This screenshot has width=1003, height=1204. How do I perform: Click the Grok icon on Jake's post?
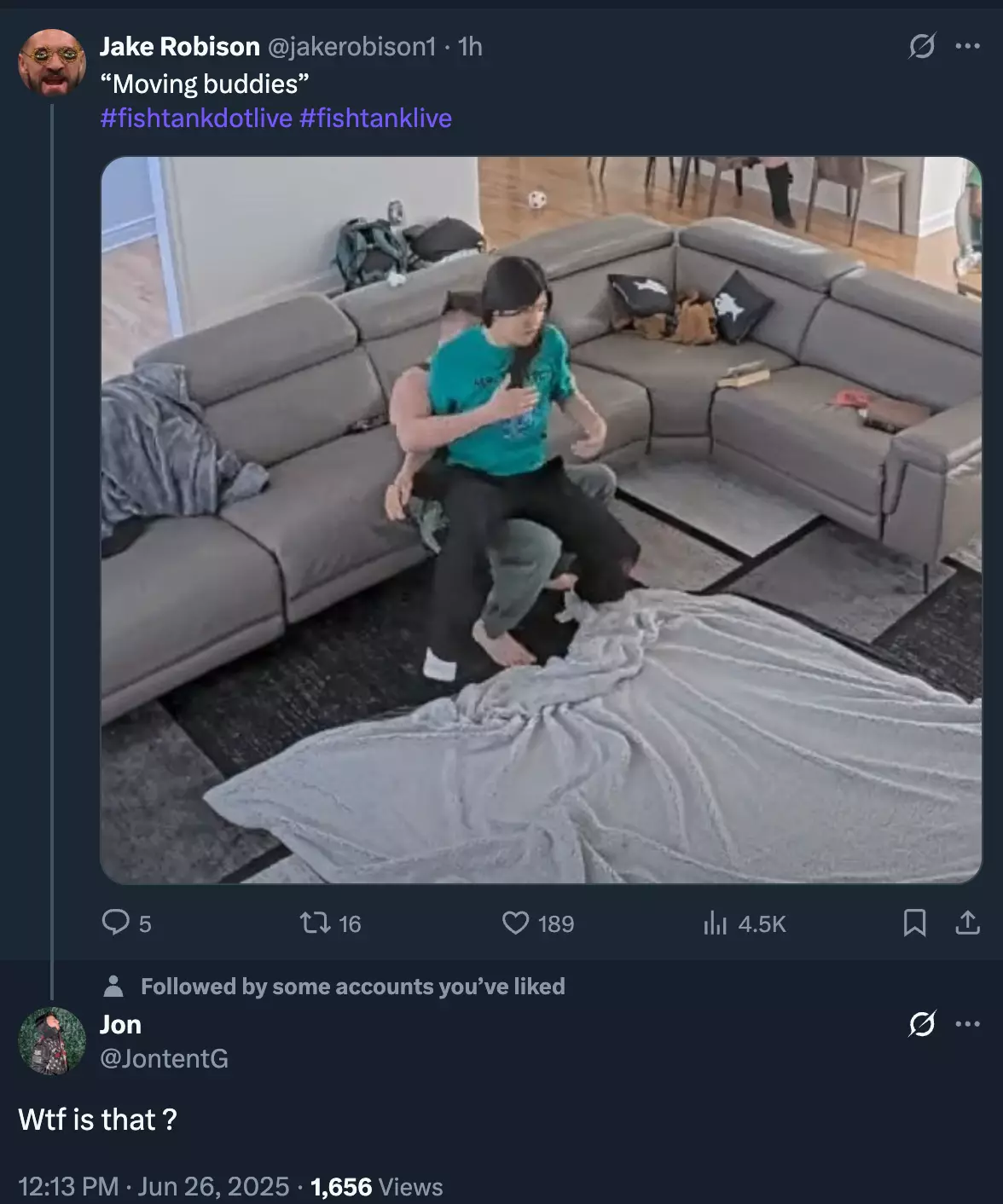[921, 46]
